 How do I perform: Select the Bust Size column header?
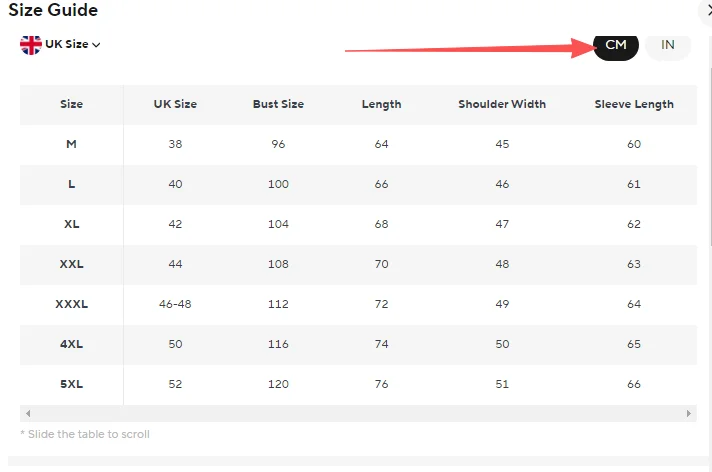(278, 104)
